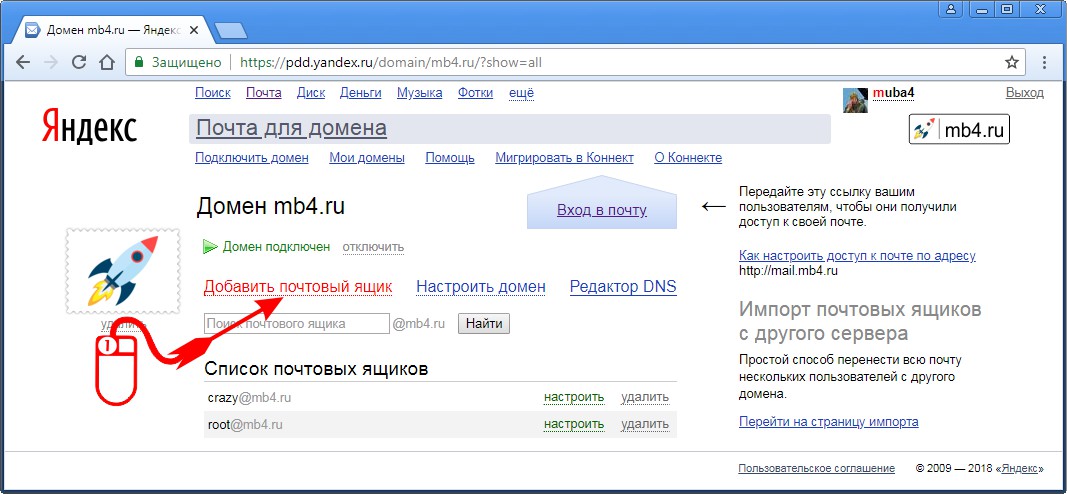The width and height of the screenshot is (1067, 494).
Task: Open Редактор DNS link
Action: pos(623,287)
